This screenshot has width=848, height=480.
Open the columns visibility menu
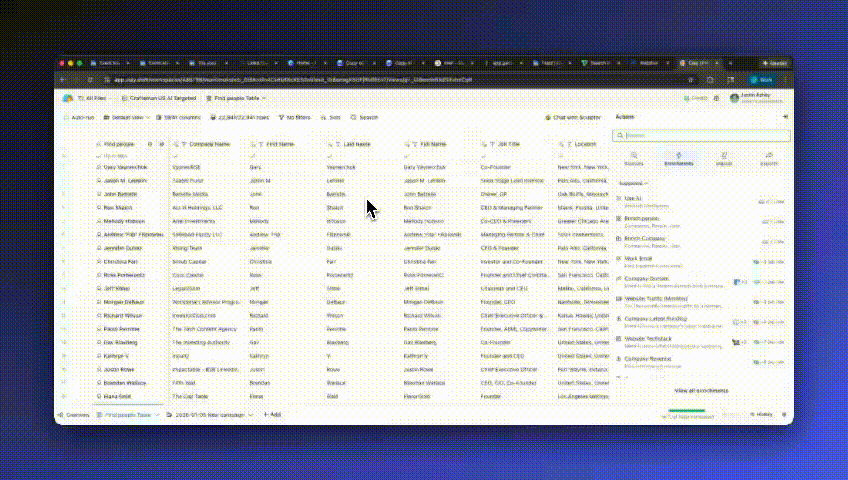pyautogui.click(x=178, y=117)
